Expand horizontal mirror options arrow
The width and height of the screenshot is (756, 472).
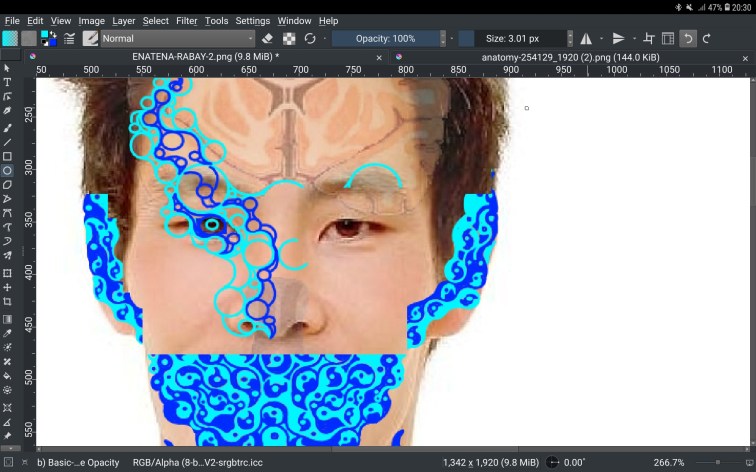click(x=601, y=39)
